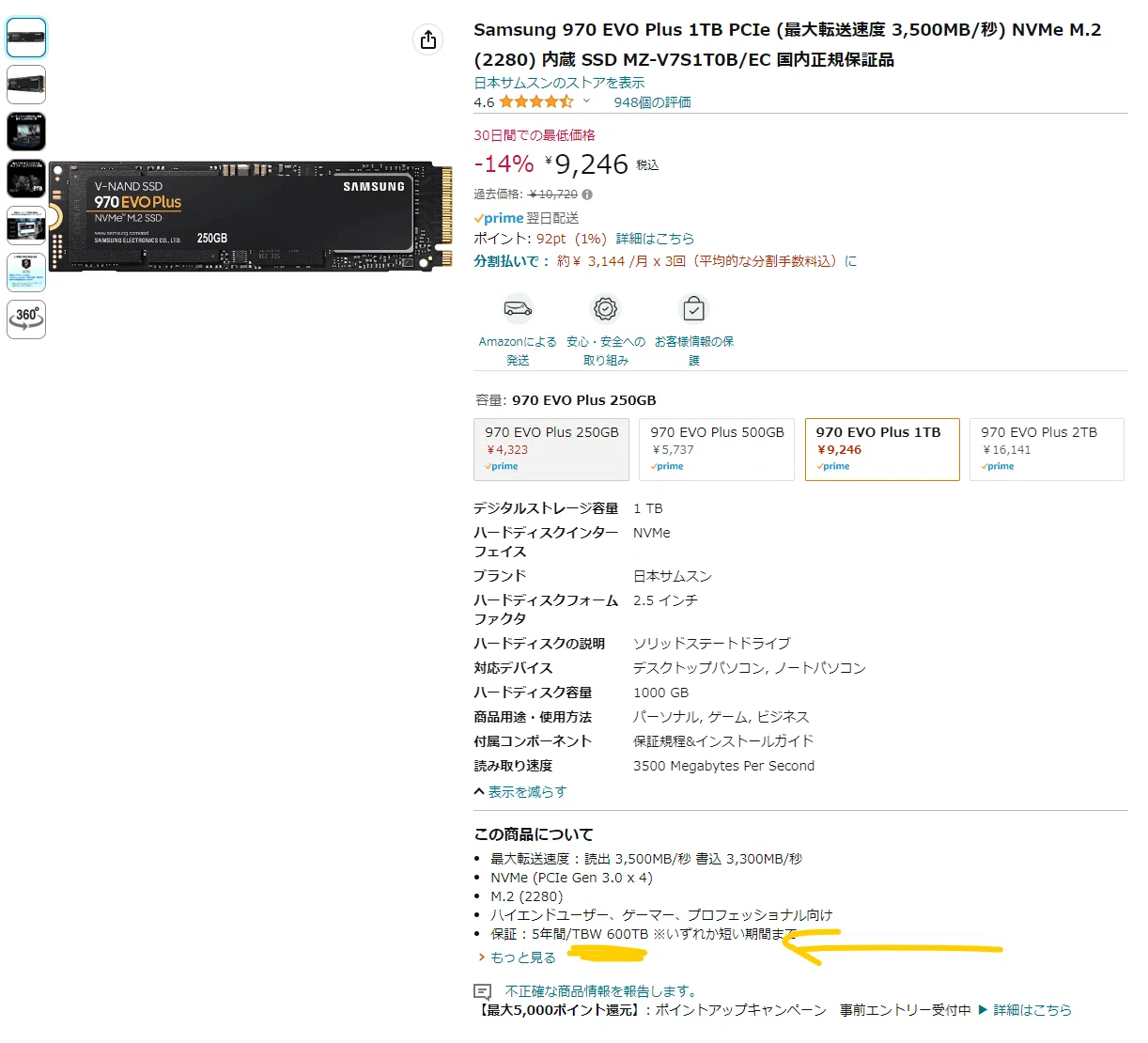1148x1043 pixels.
Task: Click the お客様情報の保護 bag icon
Action: [693, 308]
